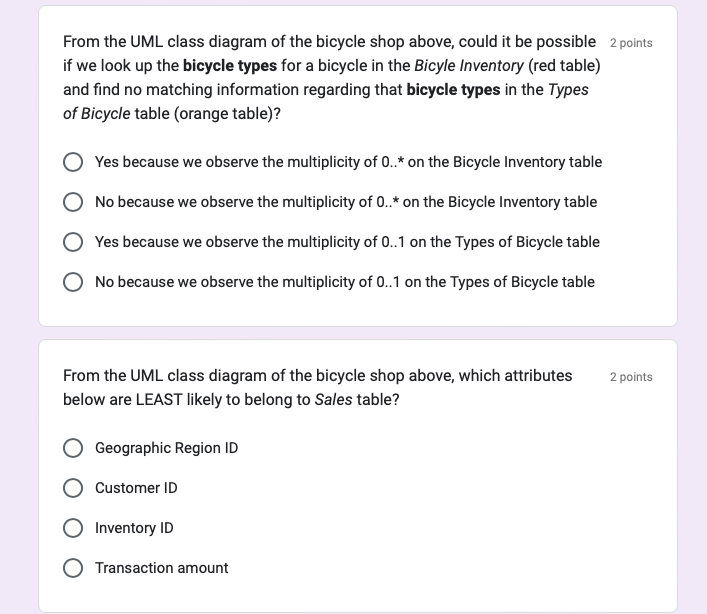This screenshot has height=614, width=707.
Task: Click the 'Transaction amount' option label text
Action: [x=161, y=568]
